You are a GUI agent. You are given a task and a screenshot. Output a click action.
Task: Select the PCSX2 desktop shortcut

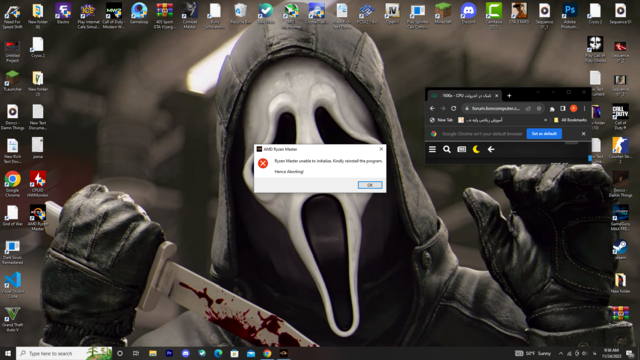click(x=367, y=13)
